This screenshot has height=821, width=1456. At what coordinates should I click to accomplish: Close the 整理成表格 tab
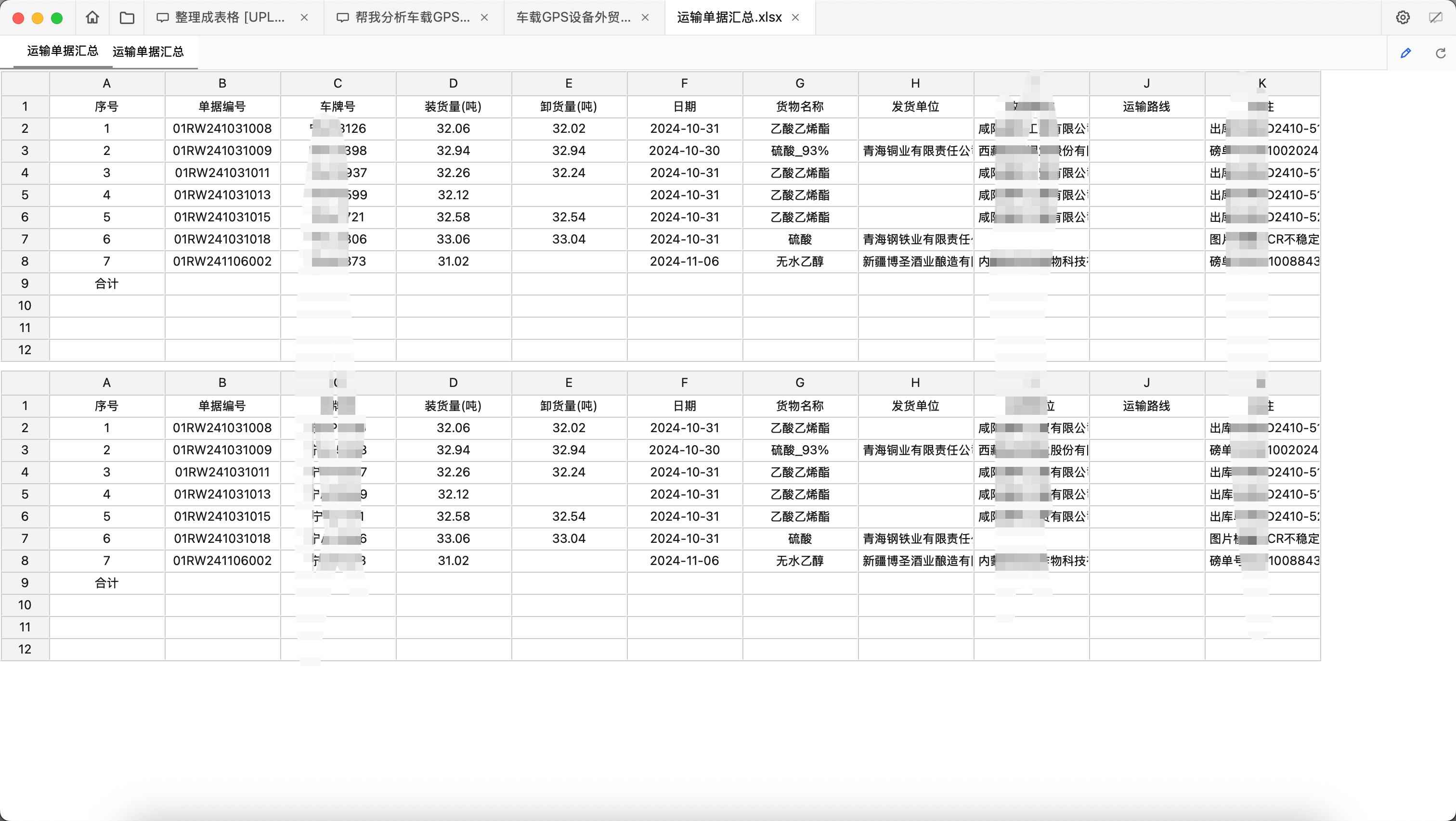click(304, 17)
